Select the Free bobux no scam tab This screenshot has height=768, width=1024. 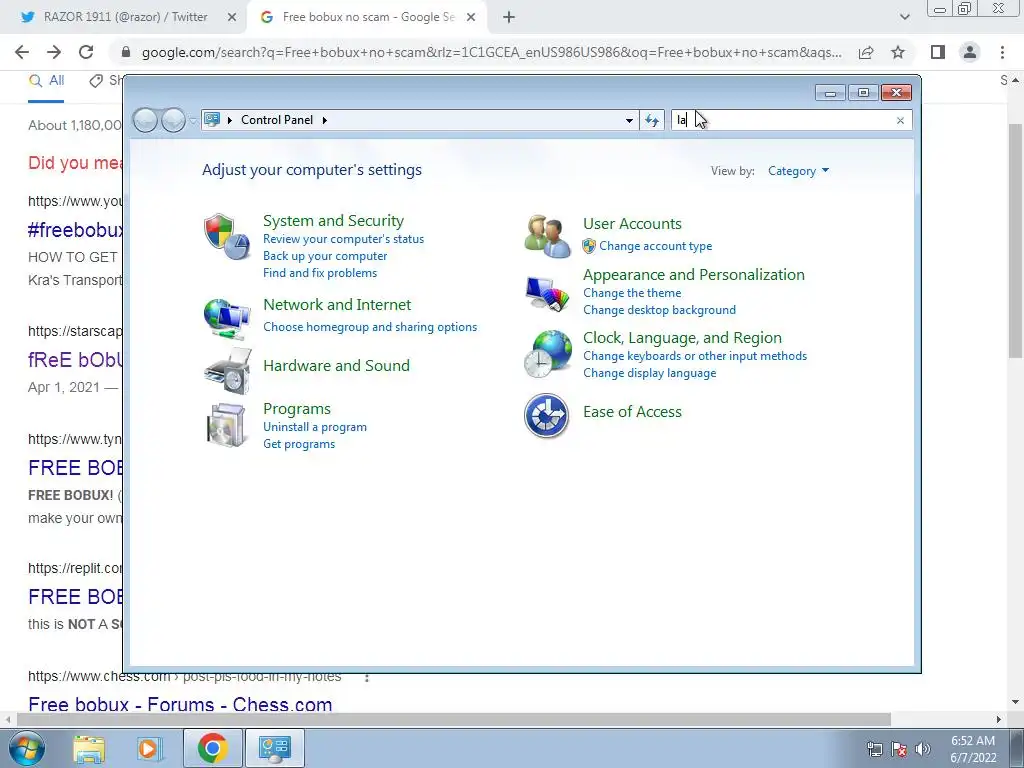368,17
